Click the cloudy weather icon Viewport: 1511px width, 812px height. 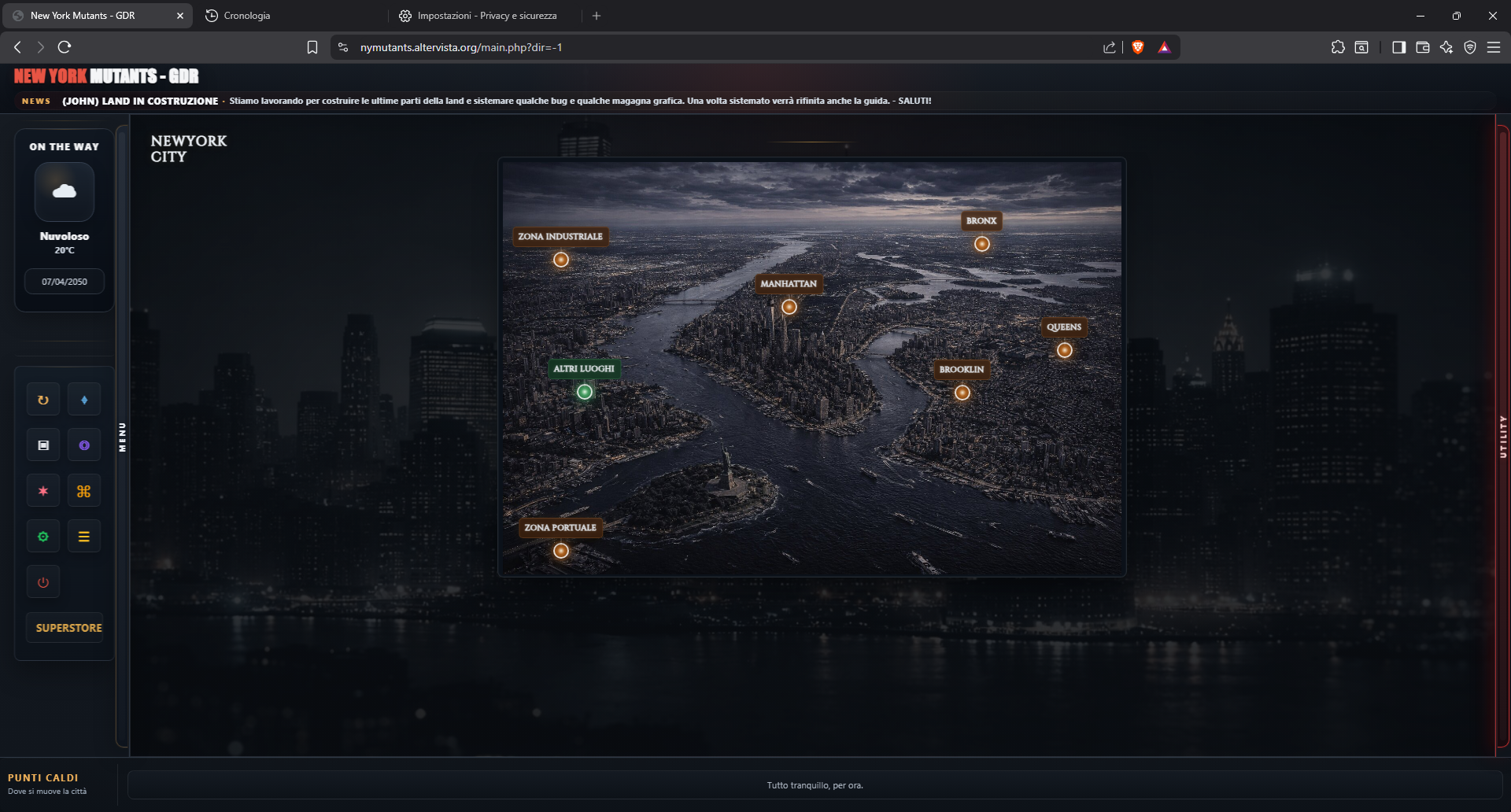65,191
